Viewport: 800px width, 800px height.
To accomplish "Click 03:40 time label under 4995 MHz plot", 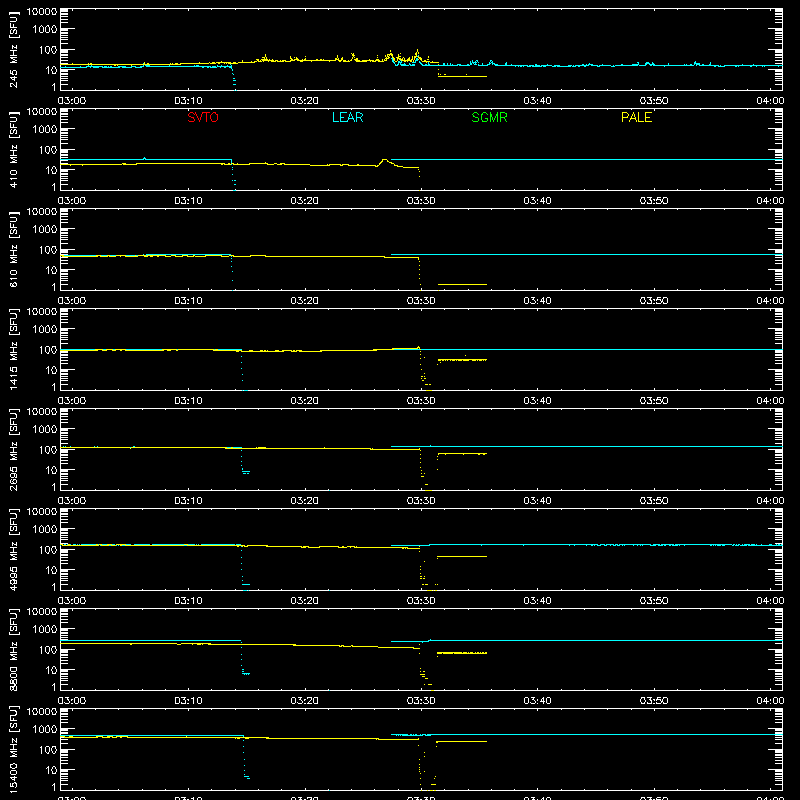I will pyautogui.click(x=537, y=601).
